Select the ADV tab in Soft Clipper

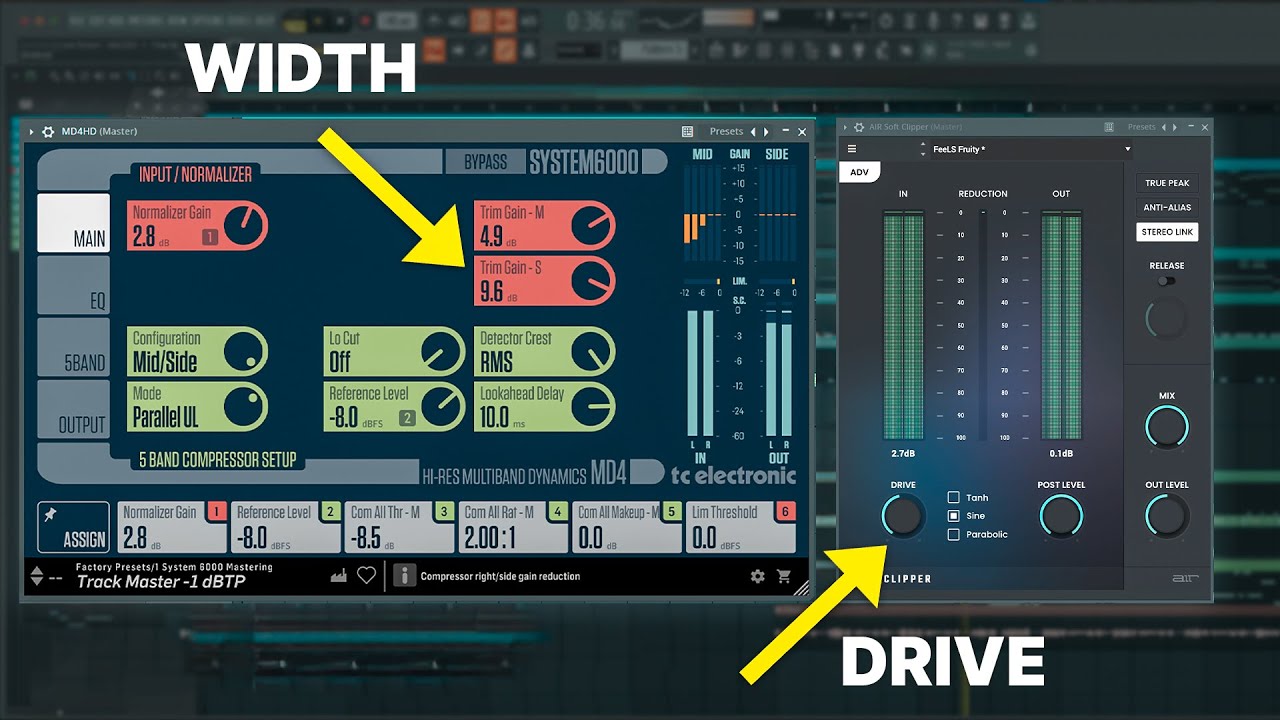point(860,172)
